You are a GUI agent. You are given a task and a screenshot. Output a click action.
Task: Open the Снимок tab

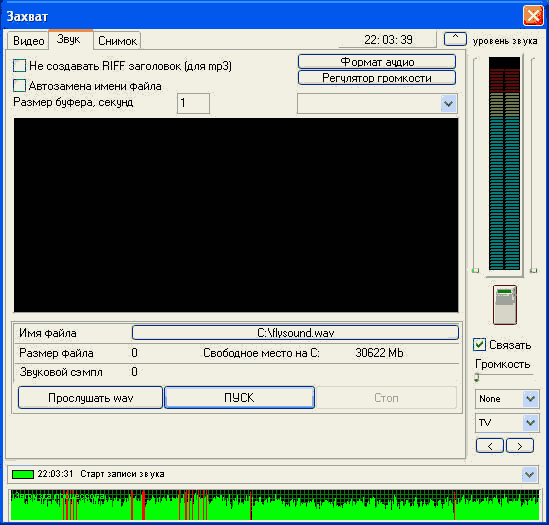click(117, 41)
